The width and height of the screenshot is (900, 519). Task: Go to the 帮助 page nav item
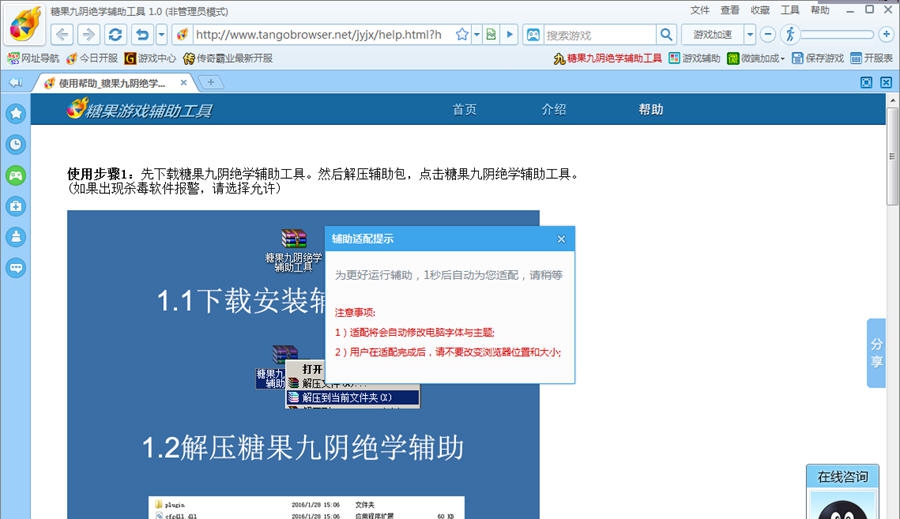(651, 109)
